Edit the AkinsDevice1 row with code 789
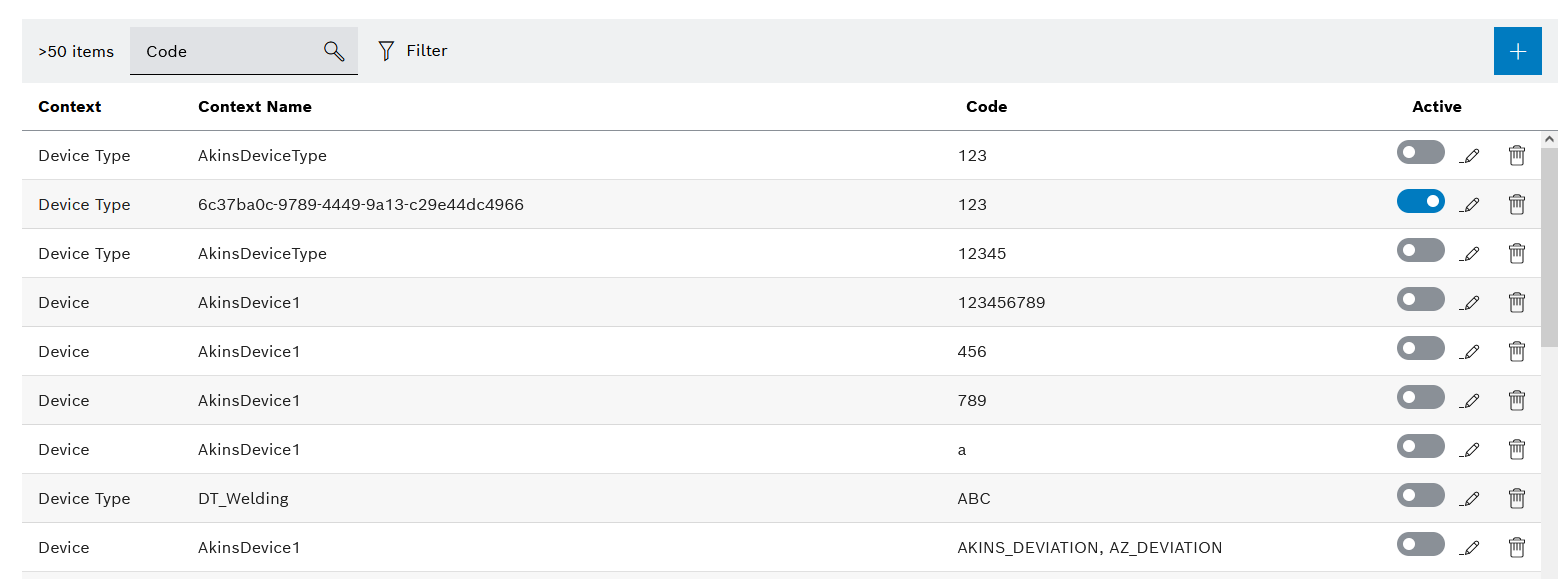The width and height of the screenshot is (1566, 579). pyautogui.click(x=1469, y=401)
